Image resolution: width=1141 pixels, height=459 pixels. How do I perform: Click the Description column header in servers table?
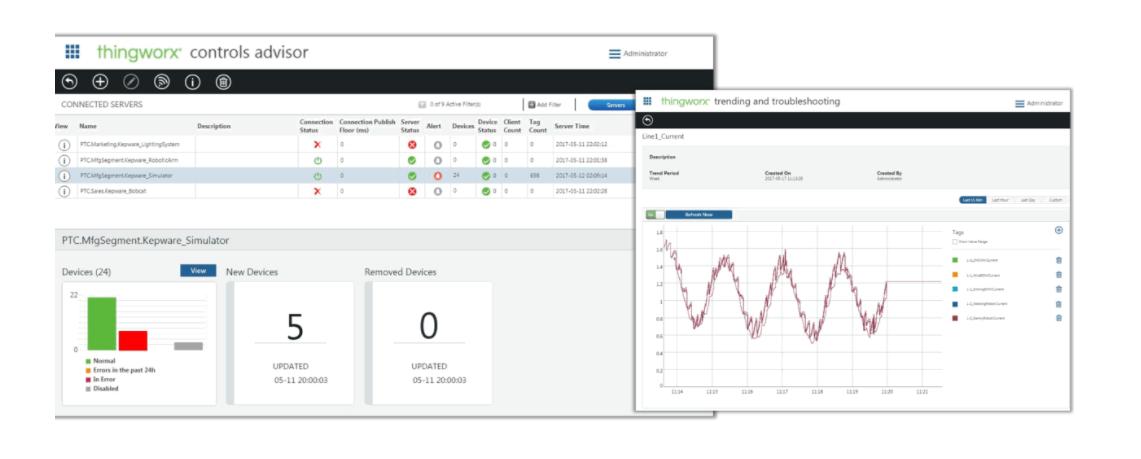[214, 127]
